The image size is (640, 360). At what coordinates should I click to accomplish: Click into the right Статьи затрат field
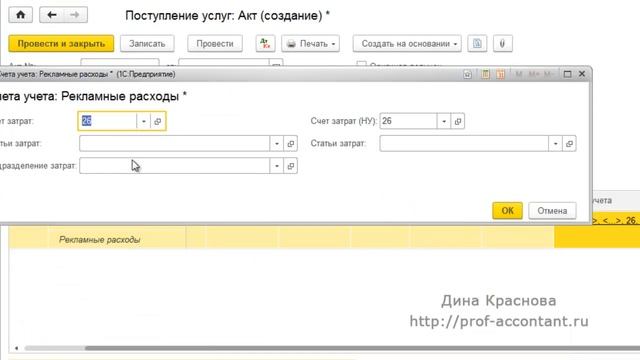click(x=464, y=144)
